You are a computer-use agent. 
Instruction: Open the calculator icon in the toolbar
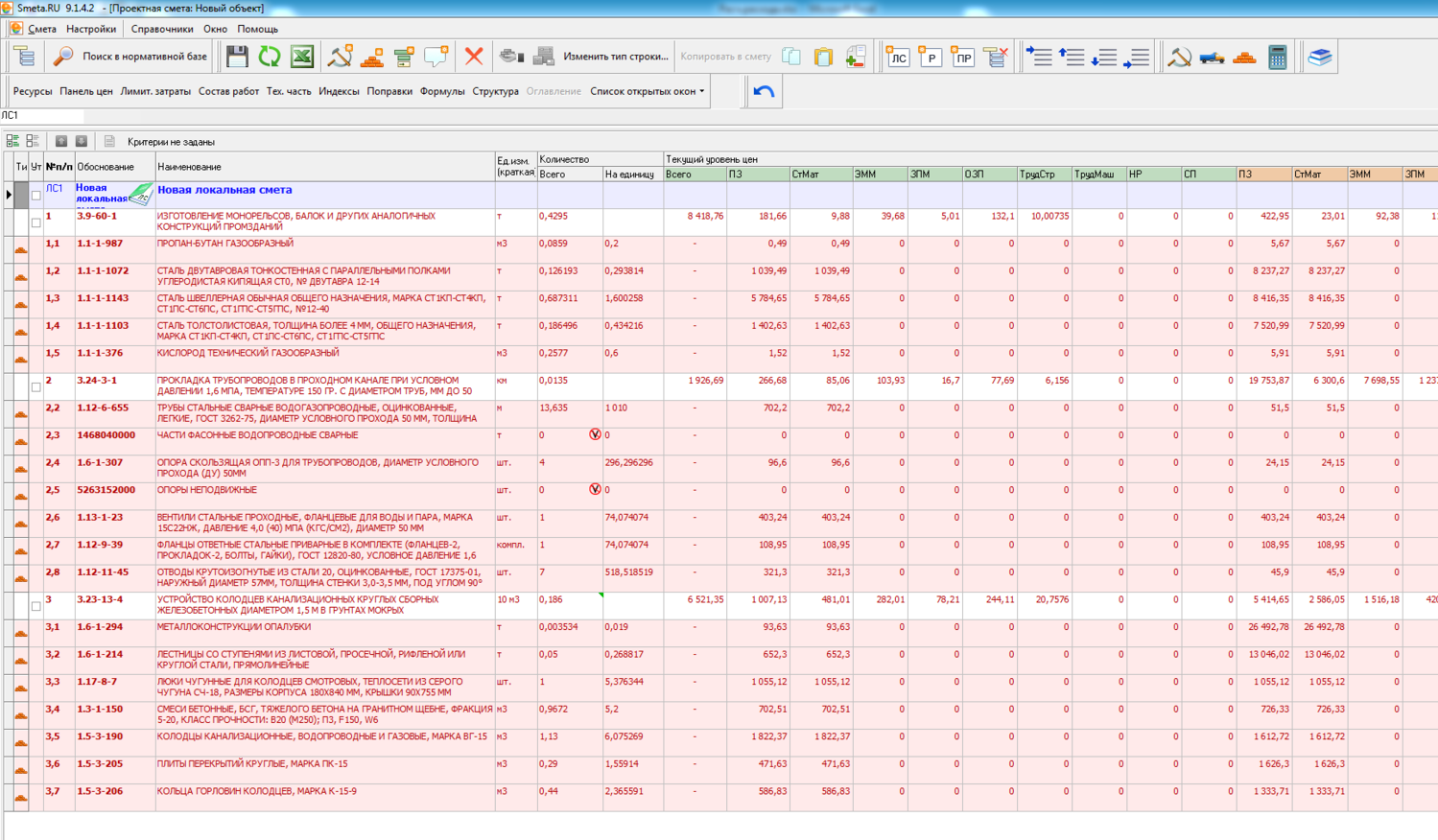tap(1277, 57)
